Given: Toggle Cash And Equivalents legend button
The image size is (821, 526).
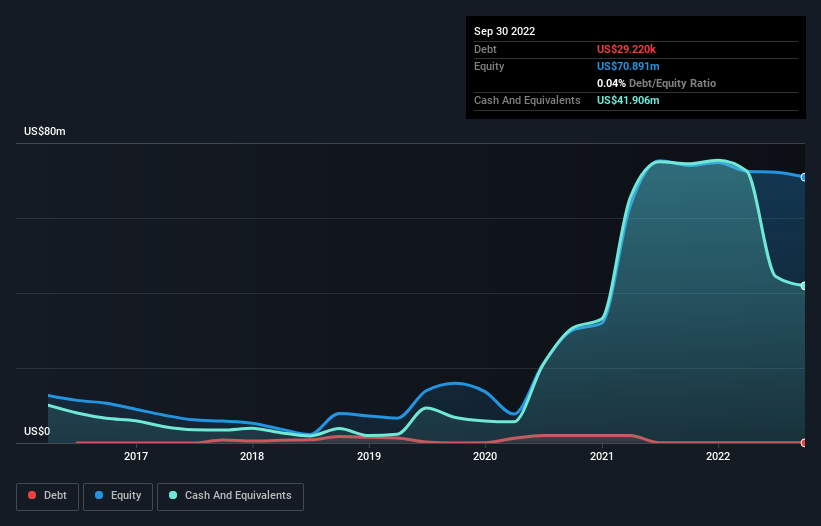Looking at the screenshot, I should pyautogui.click(x=230, y=496).
